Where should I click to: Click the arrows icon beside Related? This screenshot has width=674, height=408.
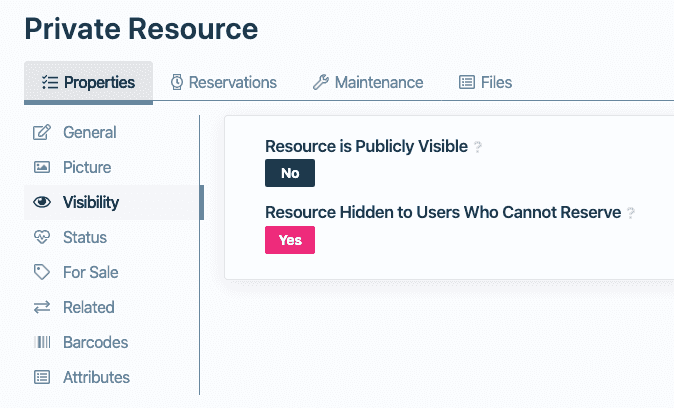tap(42, 307)
